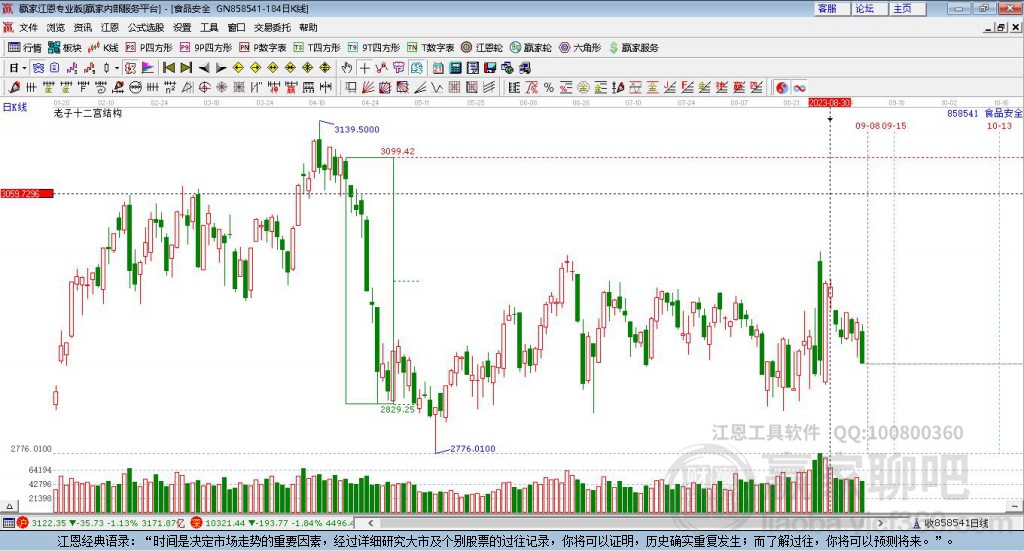Jump to last bar with skip-forward icon
This screenshot has width=1024, height=551.
coord(186,68)
